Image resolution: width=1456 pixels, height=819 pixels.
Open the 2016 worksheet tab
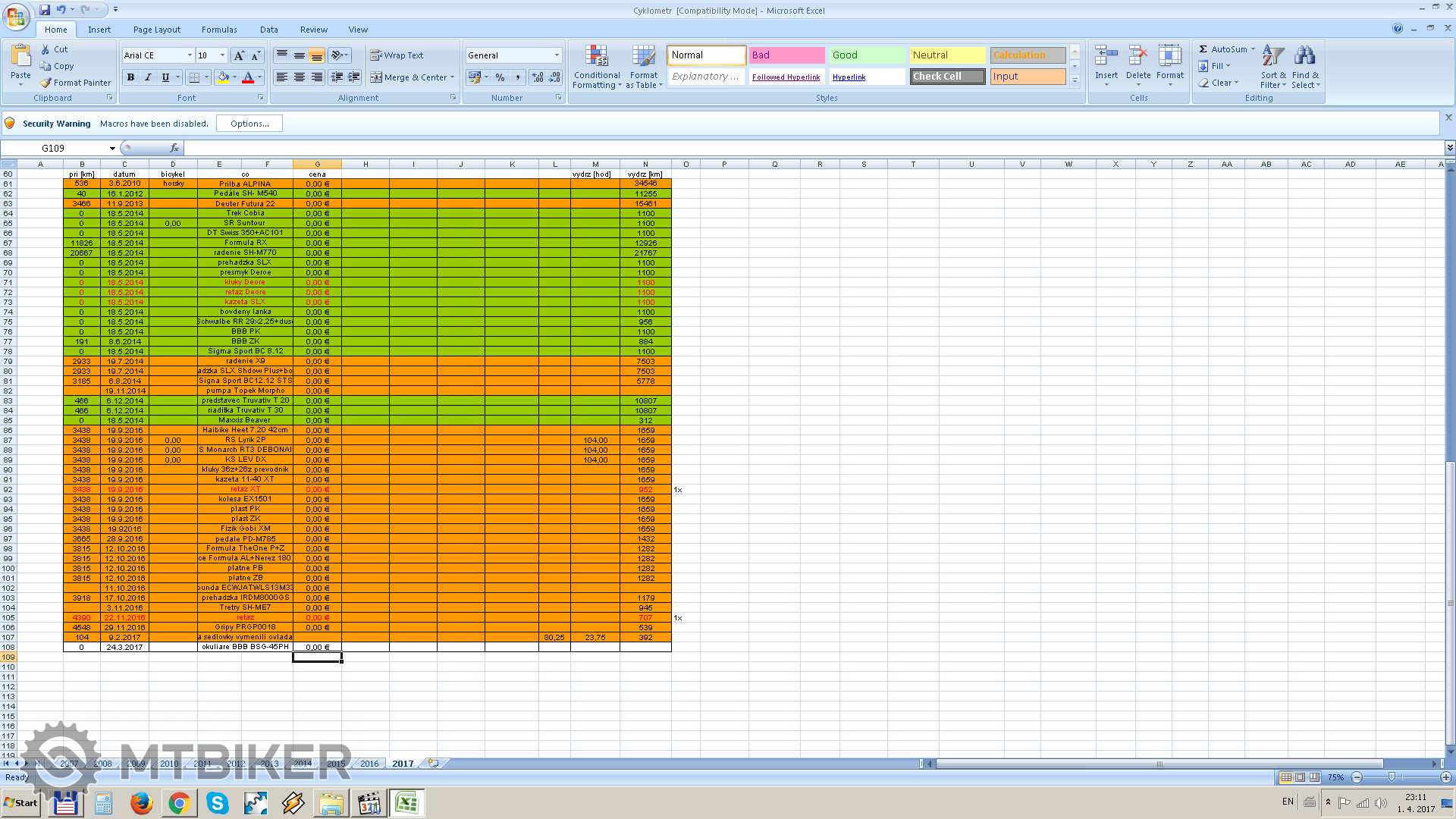click(369, 764)
